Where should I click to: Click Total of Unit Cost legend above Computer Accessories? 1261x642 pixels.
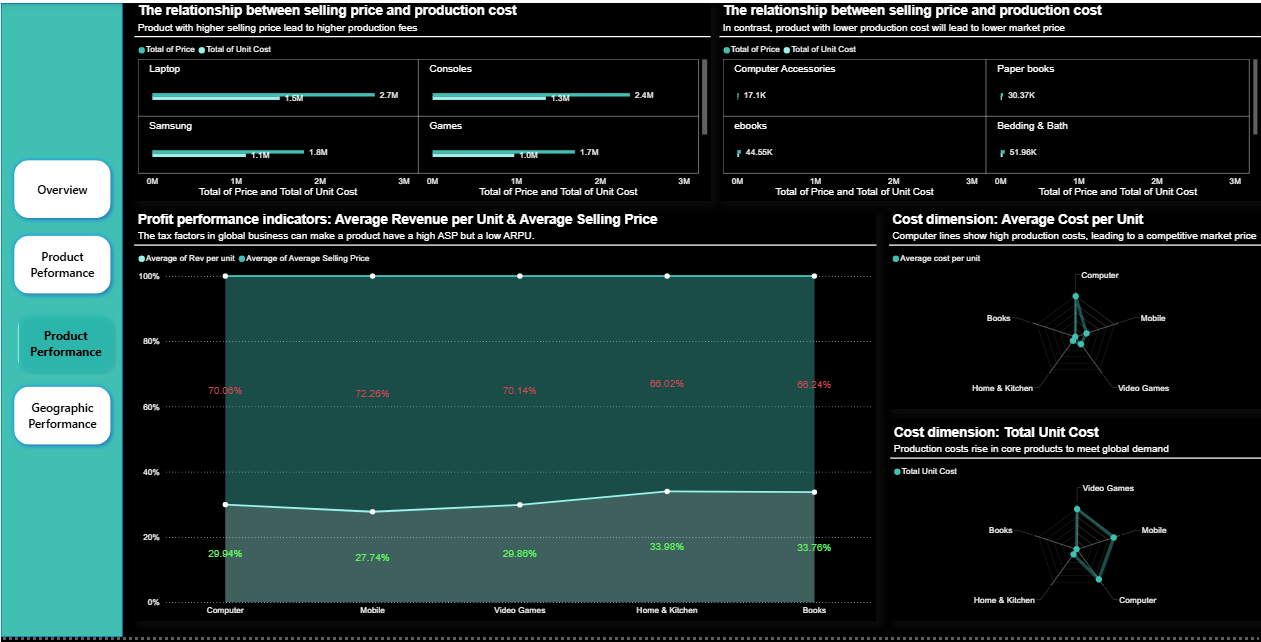tap(788, 49)
